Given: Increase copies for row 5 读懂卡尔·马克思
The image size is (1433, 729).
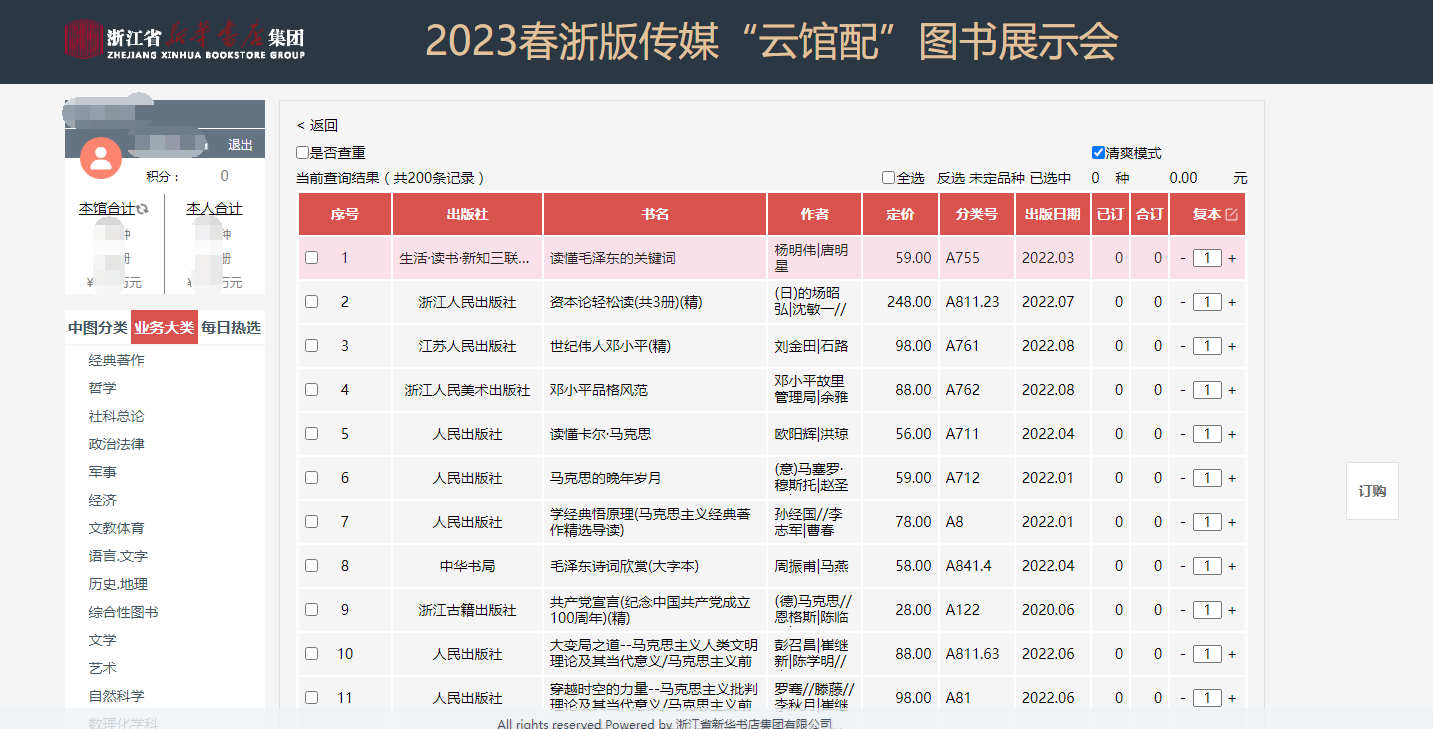Looking at the screenshot, I should coord(1232,434).
